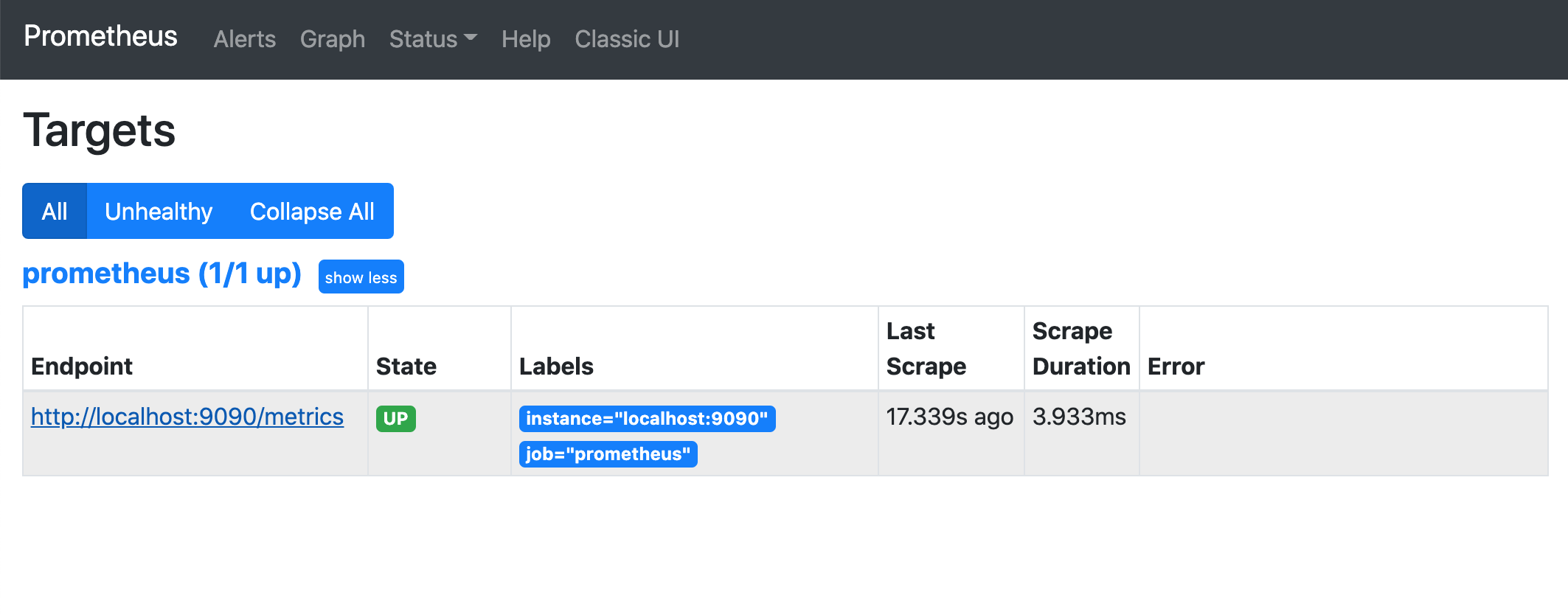Open the Help link
1568x615 pixels.
pyautogui.click(x=526, y=39)
